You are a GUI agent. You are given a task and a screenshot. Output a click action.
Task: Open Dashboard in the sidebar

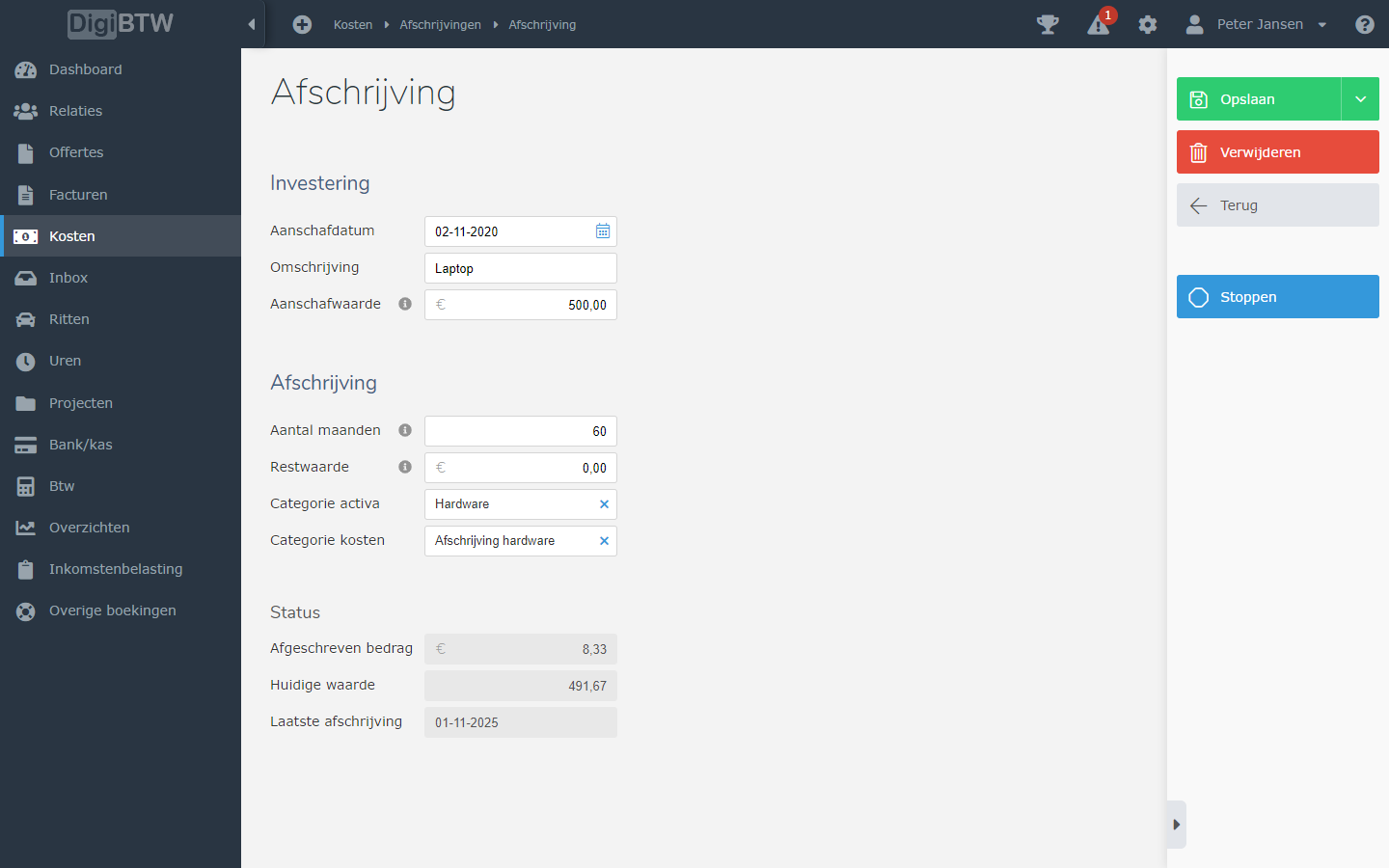tap(121, 69)
